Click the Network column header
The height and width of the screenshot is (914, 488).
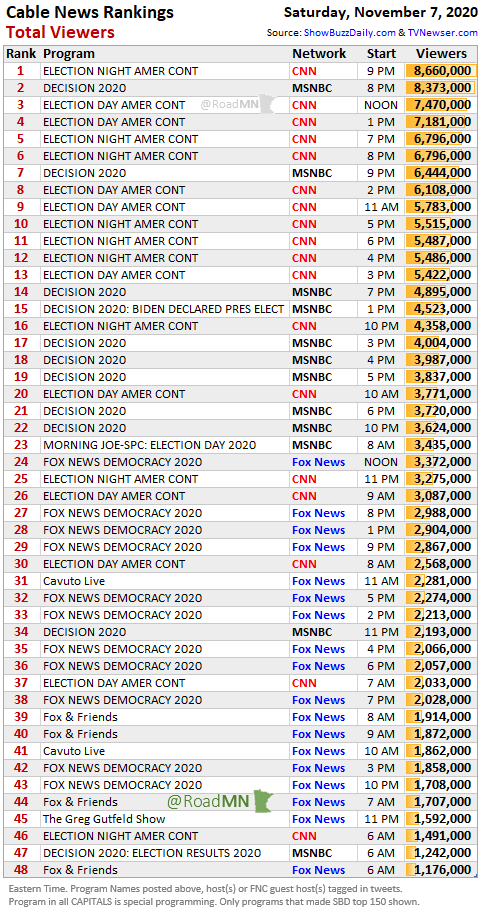pyautogui.click(x=319, y=54)
